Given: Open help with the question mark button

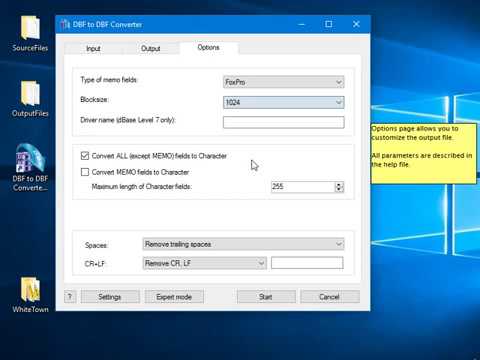Looking at the screenshot, I should [70, 297].
